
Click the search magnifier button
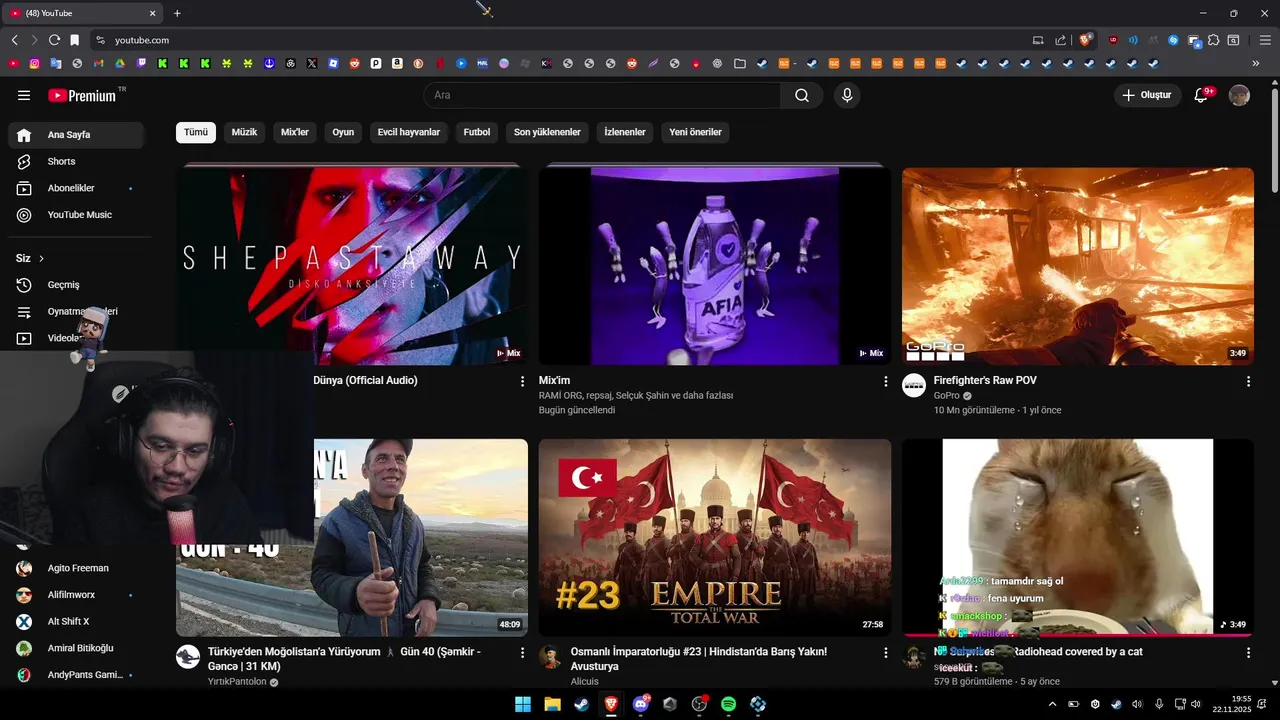point(802,95)
